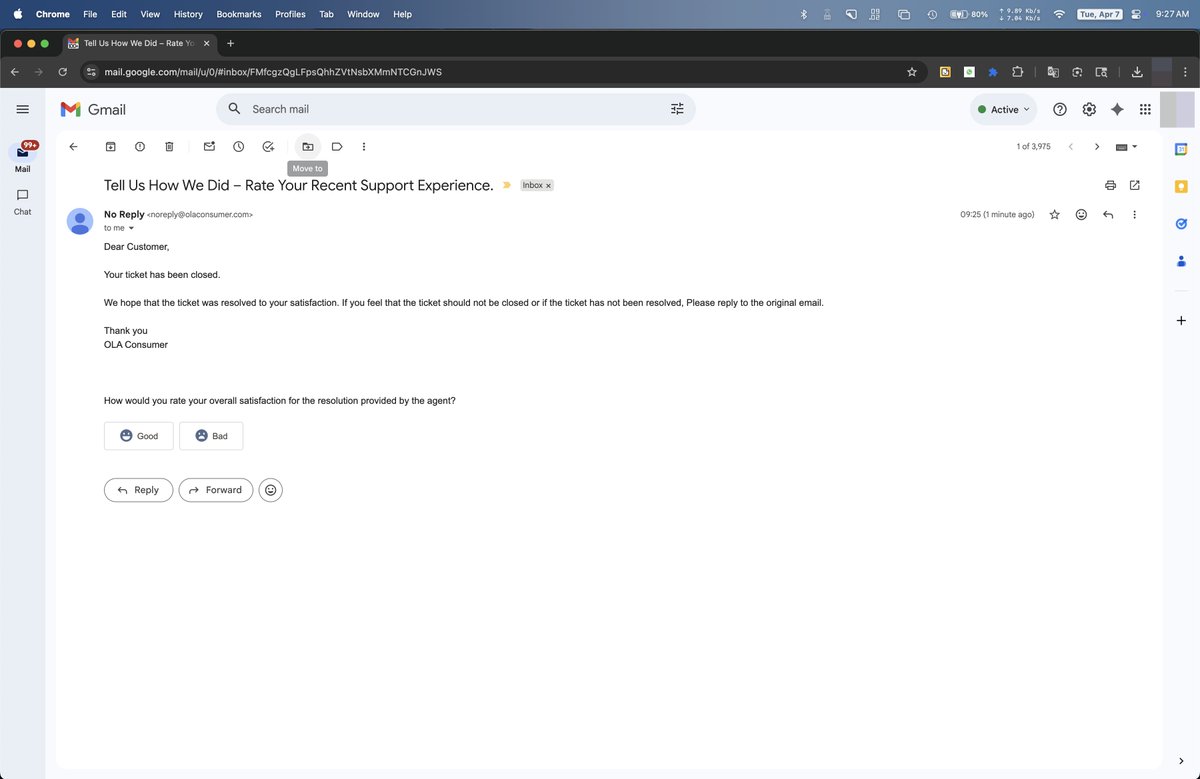
Task: Delete this email with the trash icon
Action: point(169,146)
